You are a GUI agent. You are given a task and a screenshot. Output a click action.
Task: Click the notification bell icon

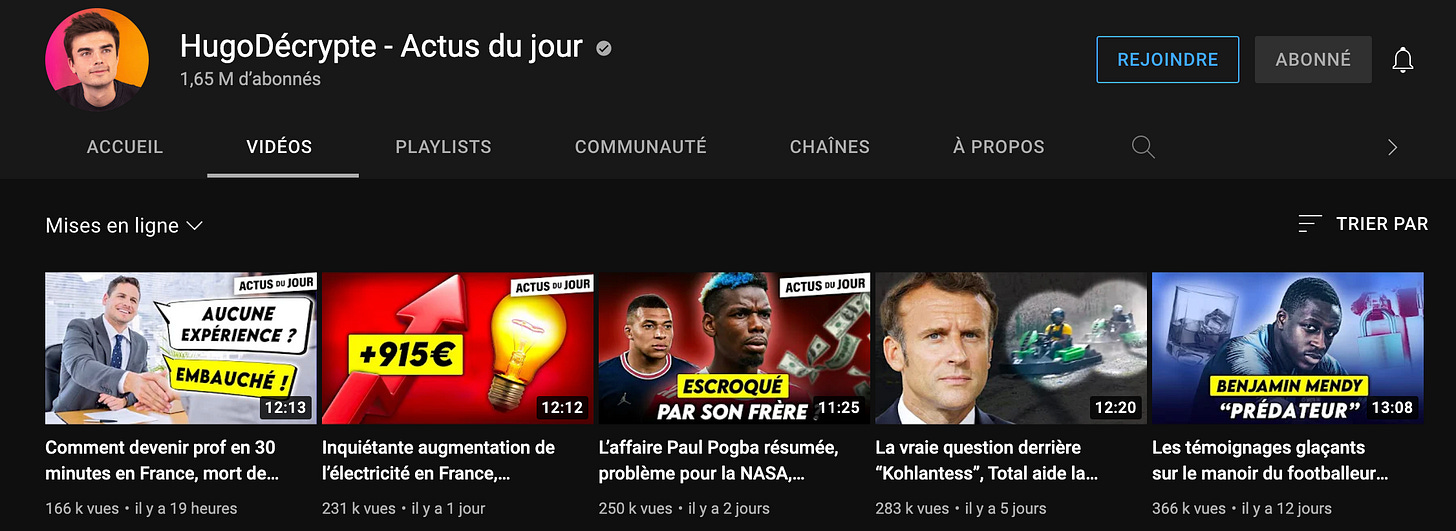[1403, 60]
